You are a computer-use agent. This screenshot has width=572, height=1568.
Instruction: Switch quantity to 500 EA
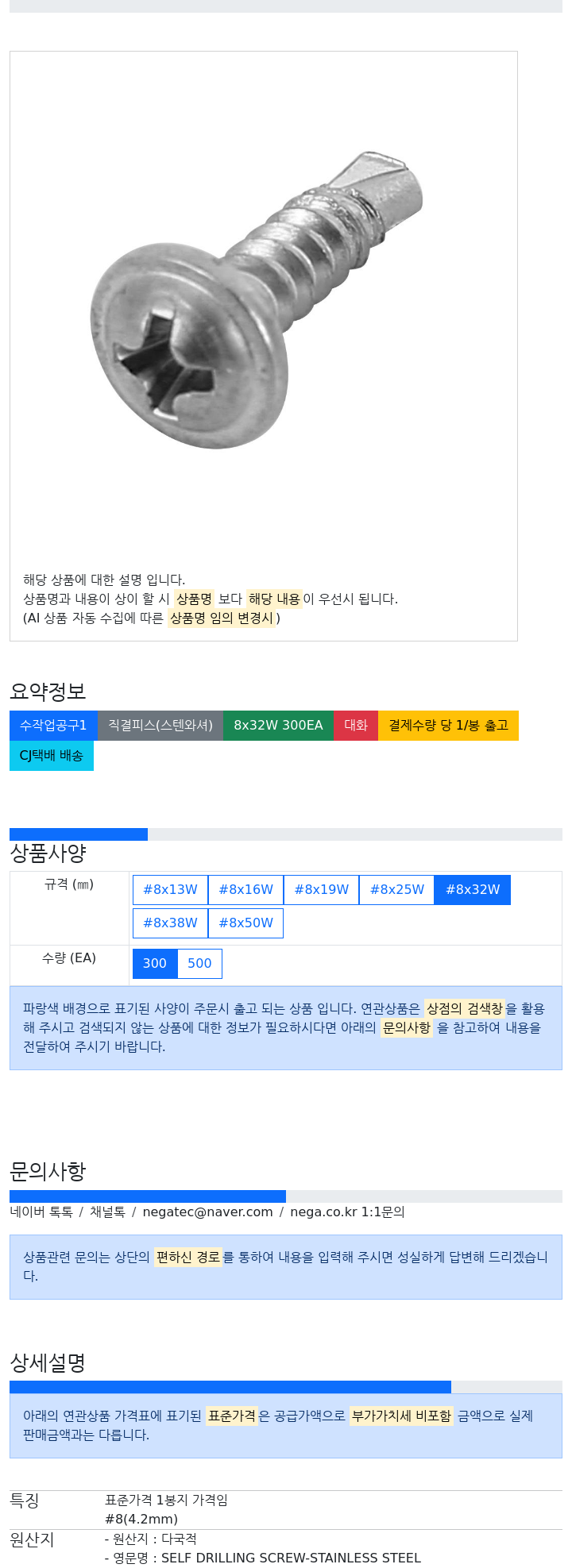click(x=199, y=963)
